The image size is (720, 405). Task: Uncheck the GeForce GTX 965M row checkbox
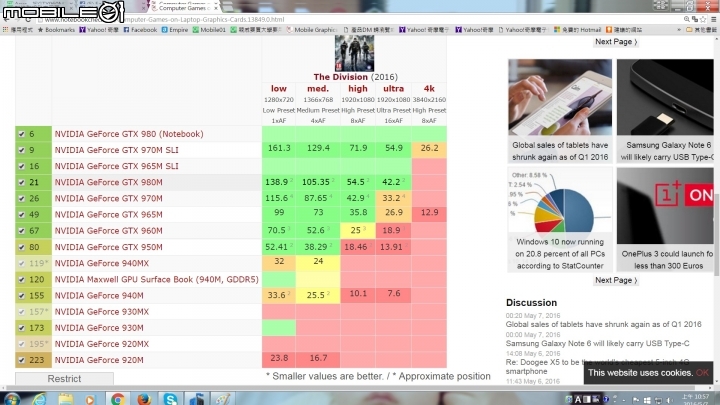coord(22,214)
